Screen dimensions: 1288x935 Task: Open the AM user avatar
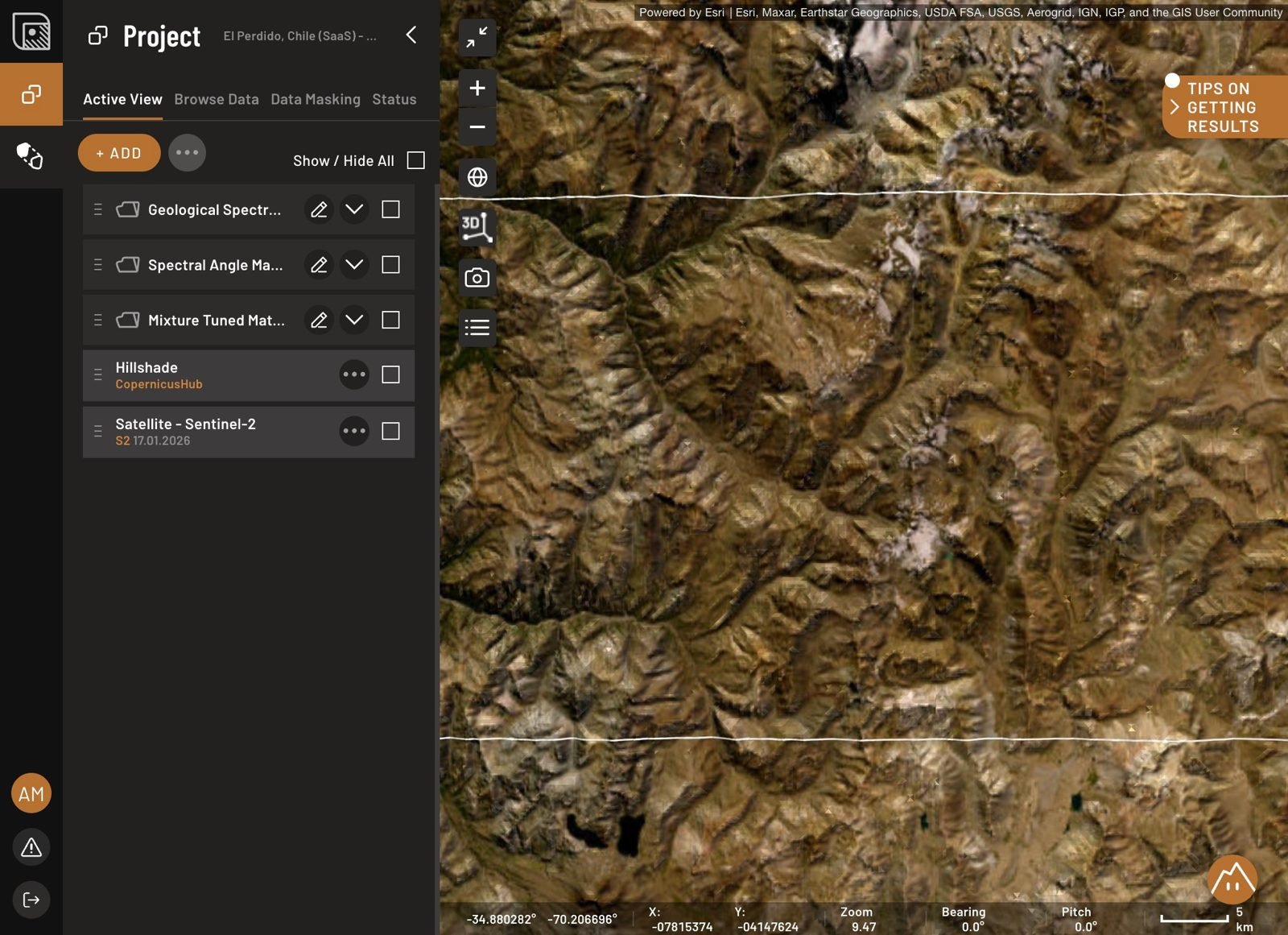[31, 793]
